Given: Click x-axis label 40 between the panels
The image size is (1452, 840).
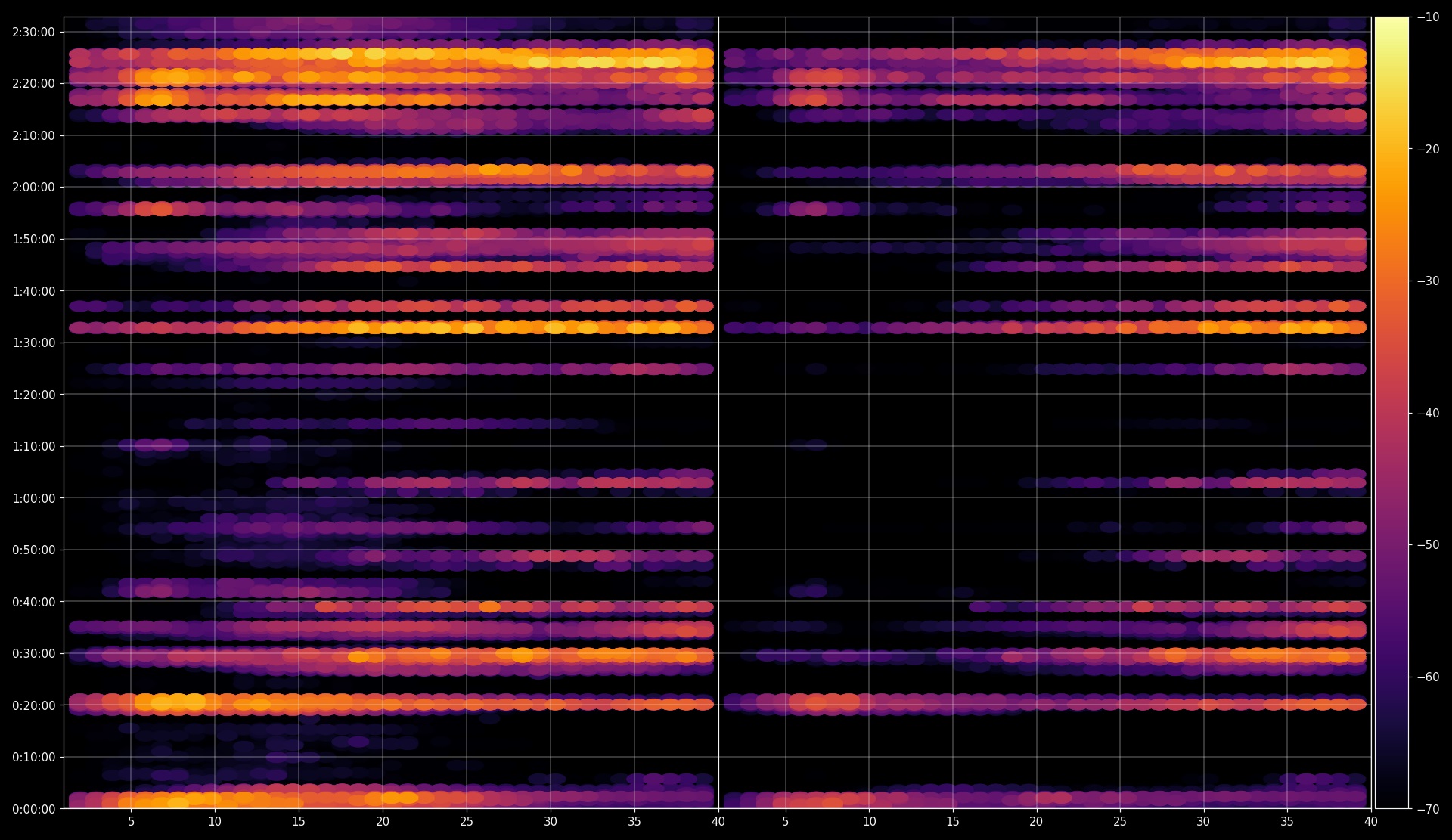Looking at the screenshot, I should [x=718, y=821].
